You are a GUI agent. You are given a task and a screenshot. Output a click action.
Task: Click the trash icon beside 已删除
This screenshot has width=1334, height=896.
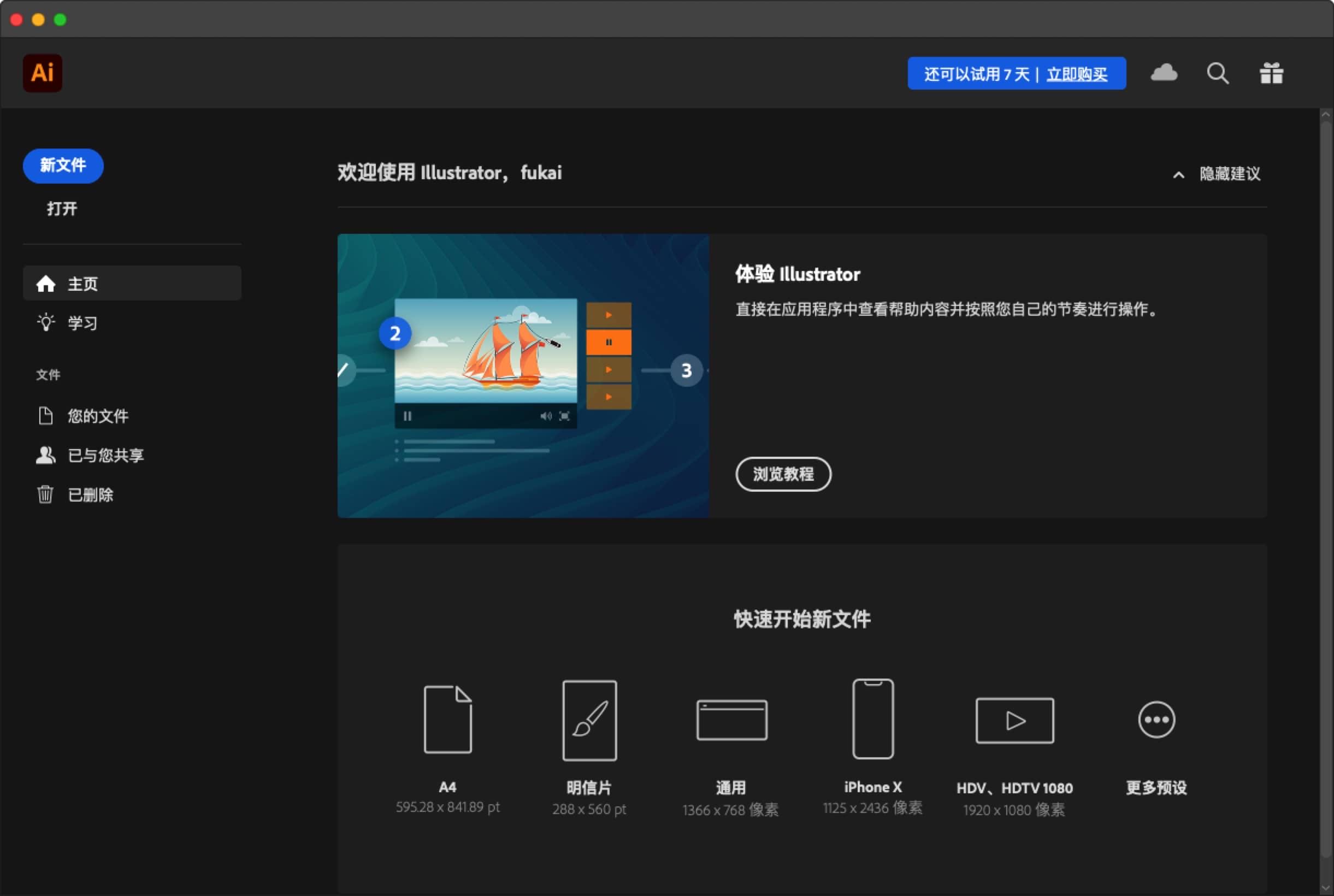(x=46, y=494)
